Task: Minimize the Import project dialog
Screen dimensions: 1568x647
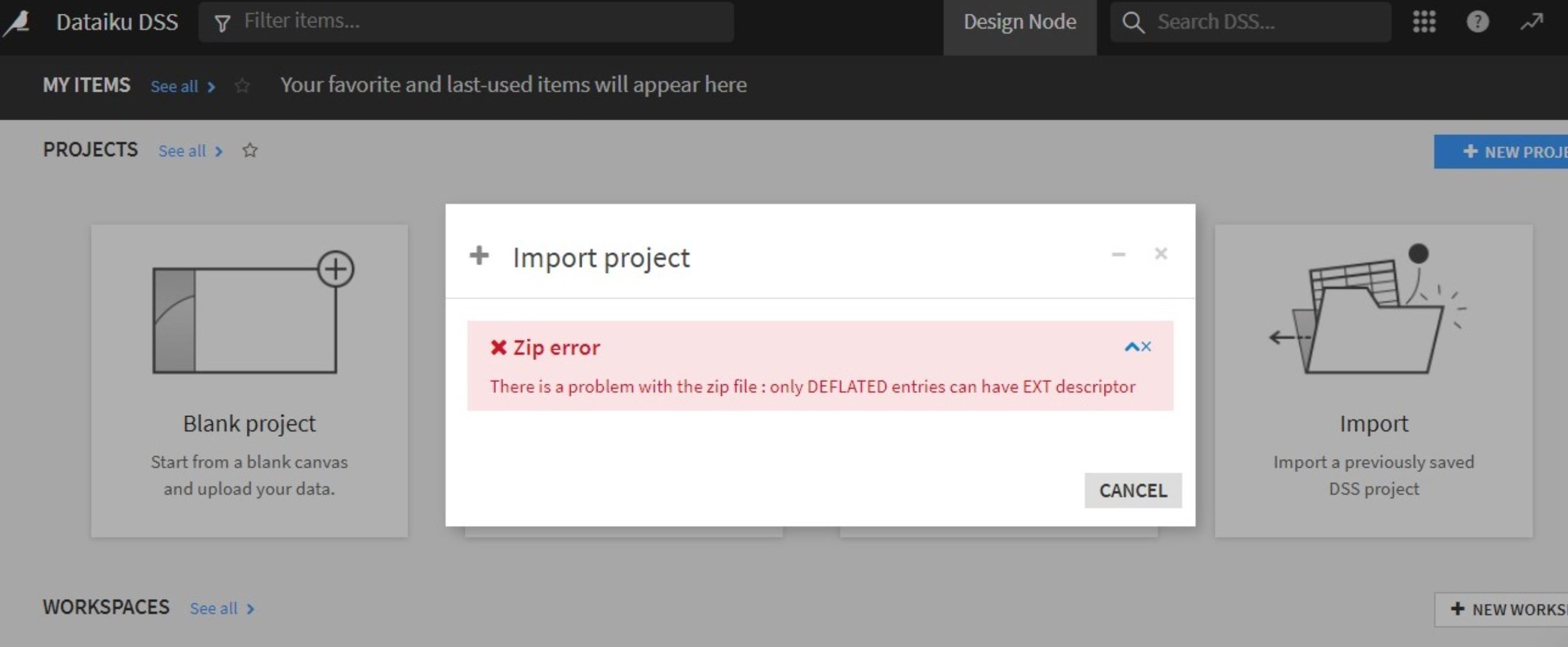Action: pyautogui.click(x=1118, y=254)
